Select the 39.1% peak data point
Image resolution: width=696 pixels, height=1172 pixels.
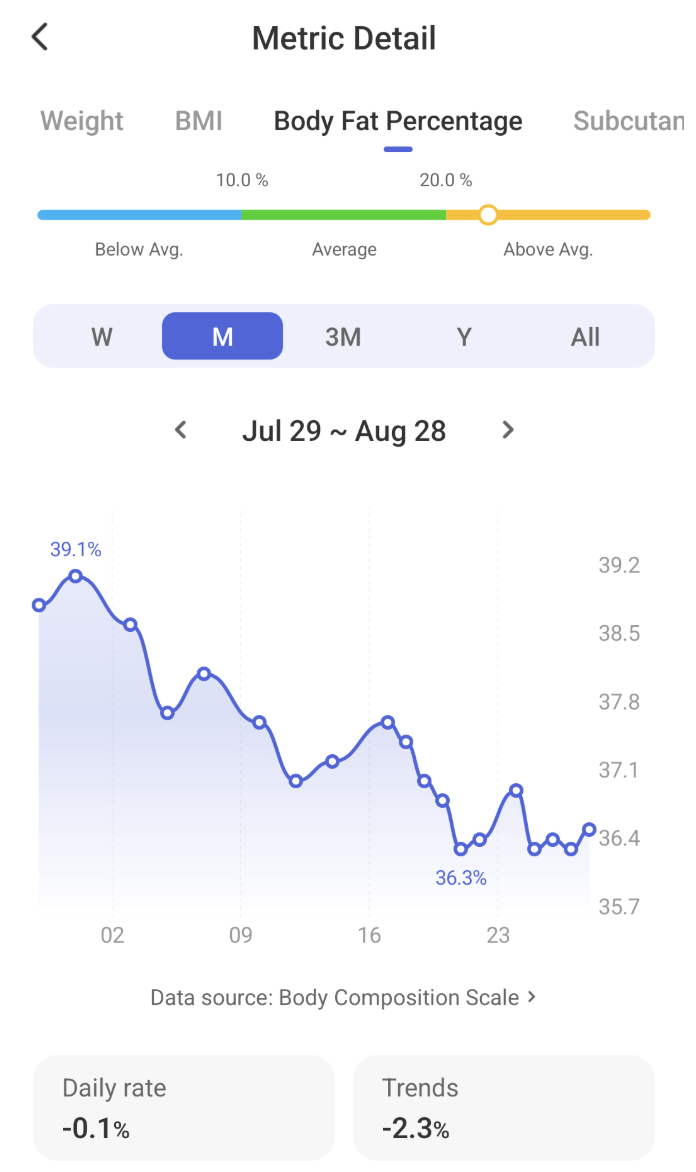[x=76, y=576]
